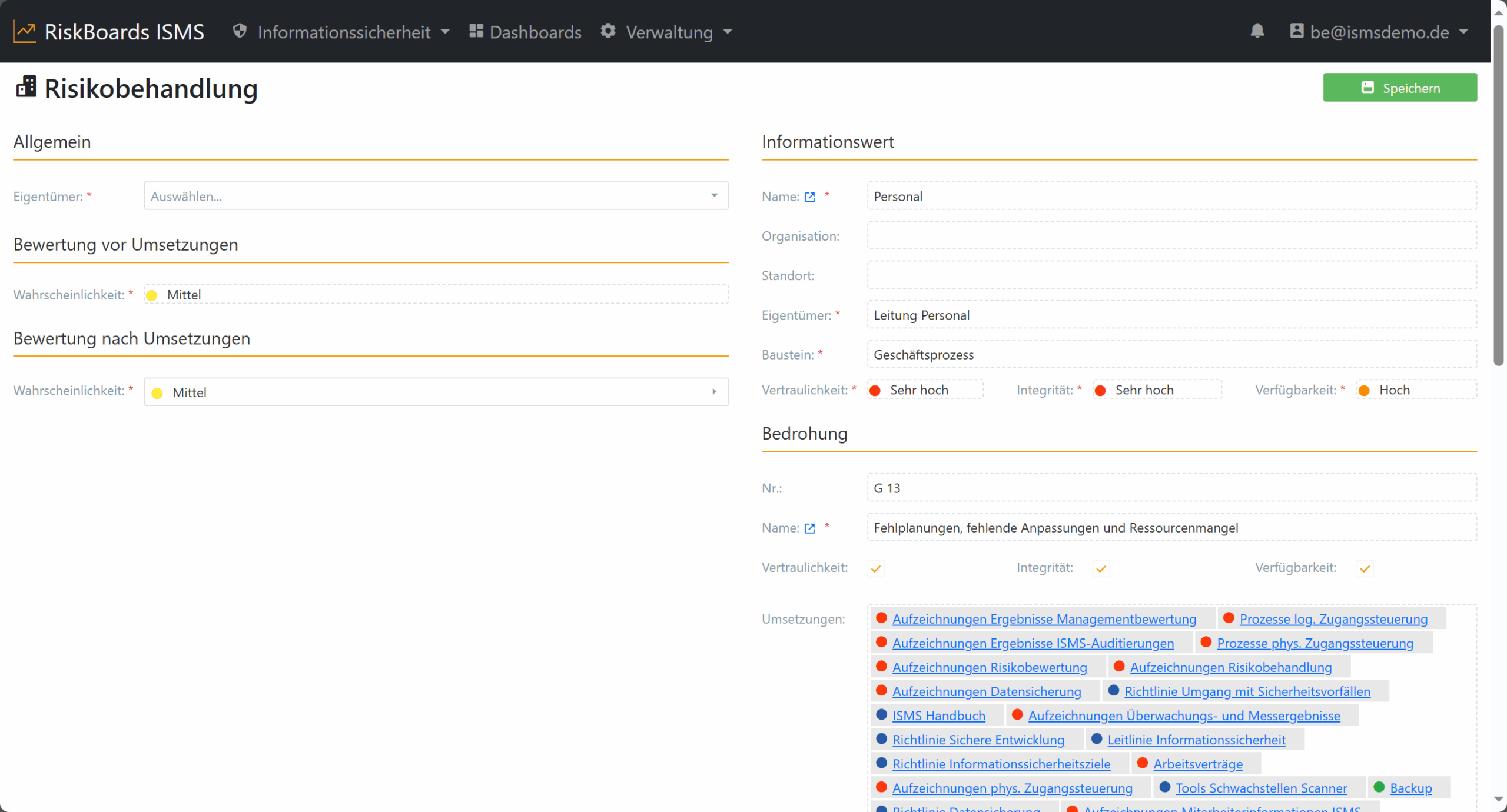The image size is (1507, 812).
Task: Open external link icon next to Bedrohung Name
Action: (810, 528)
